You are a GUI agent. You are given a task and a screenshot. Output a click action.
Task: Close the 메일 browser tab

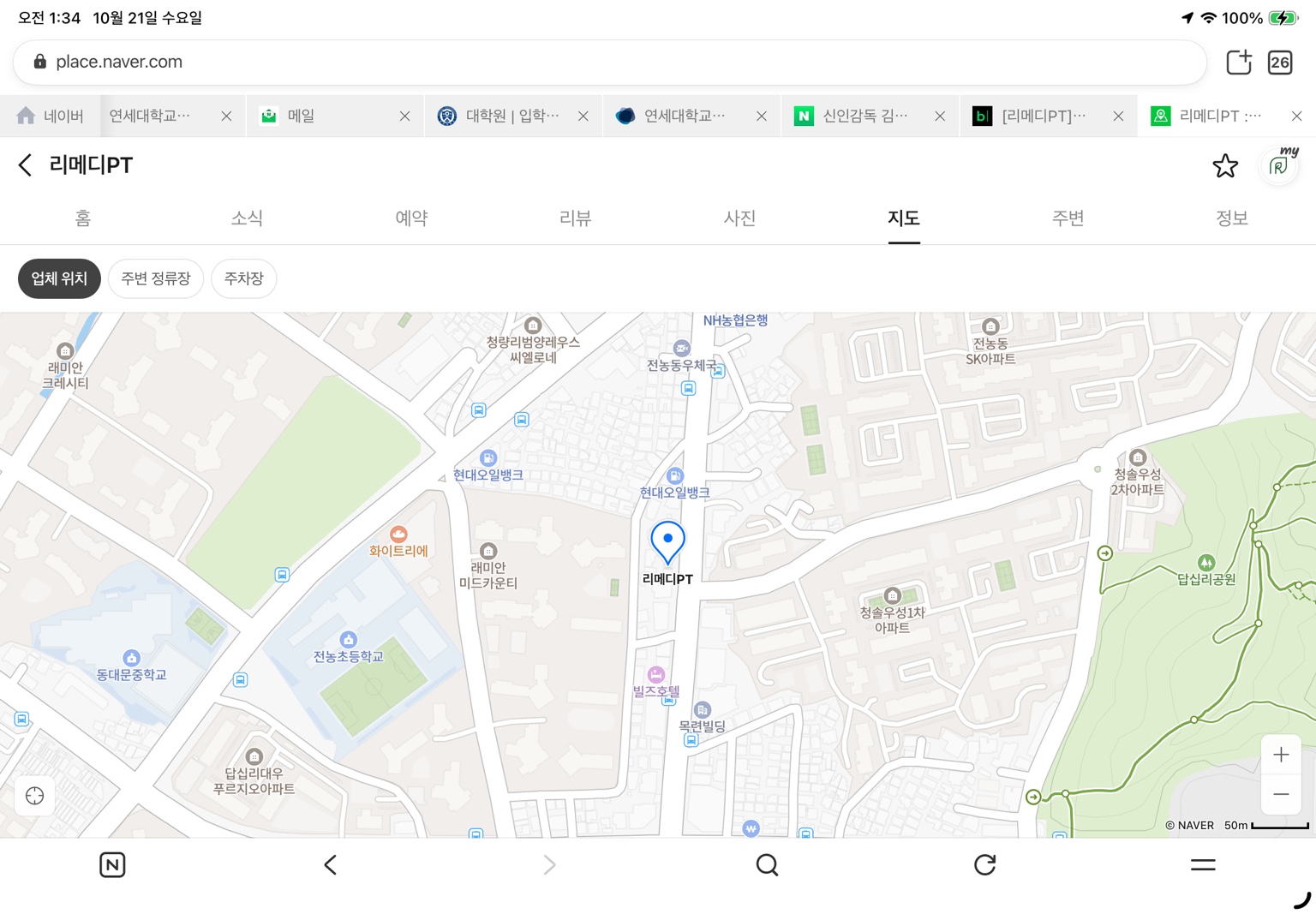(404, 116)
